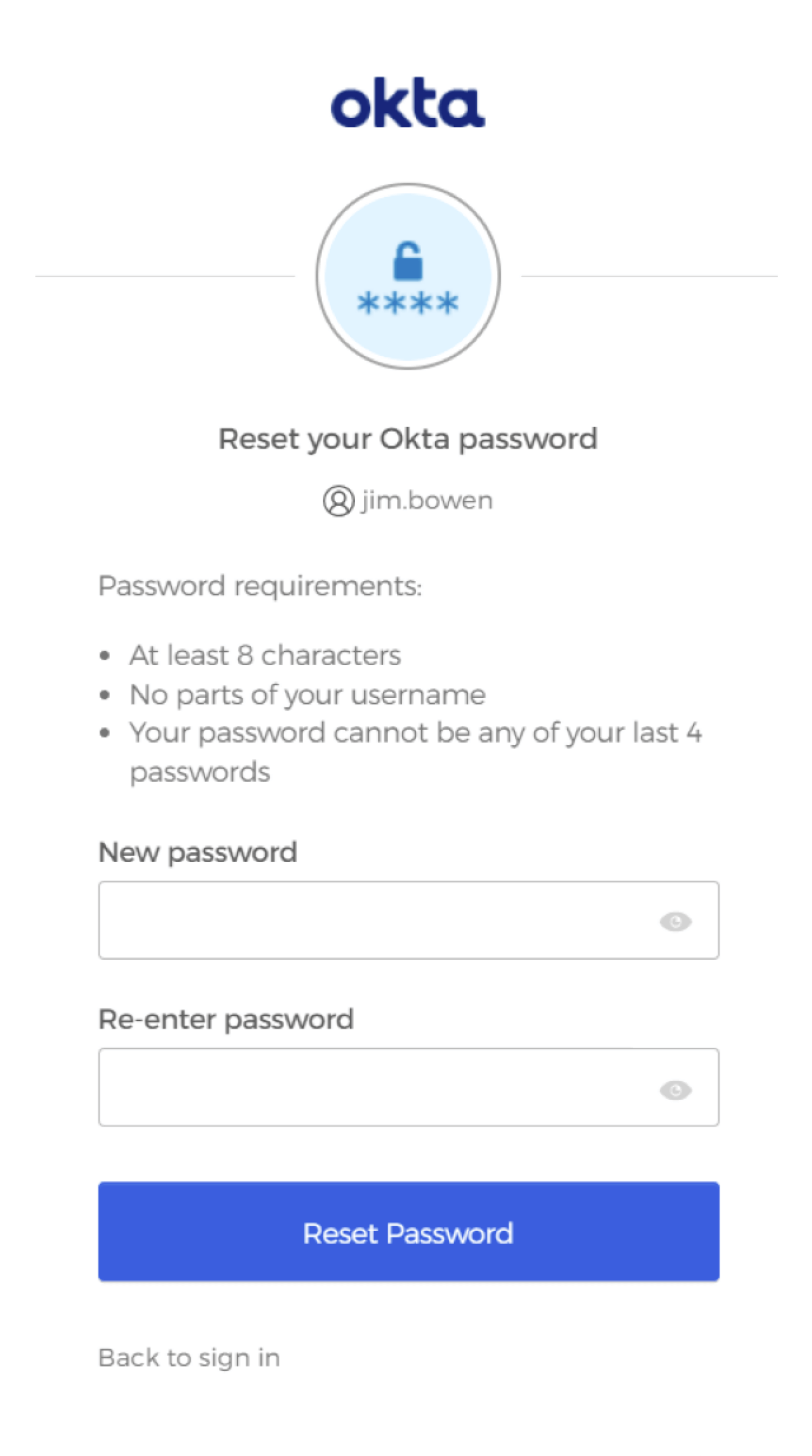Click the last 4 passwords requirement text

[x=415, y=734]
